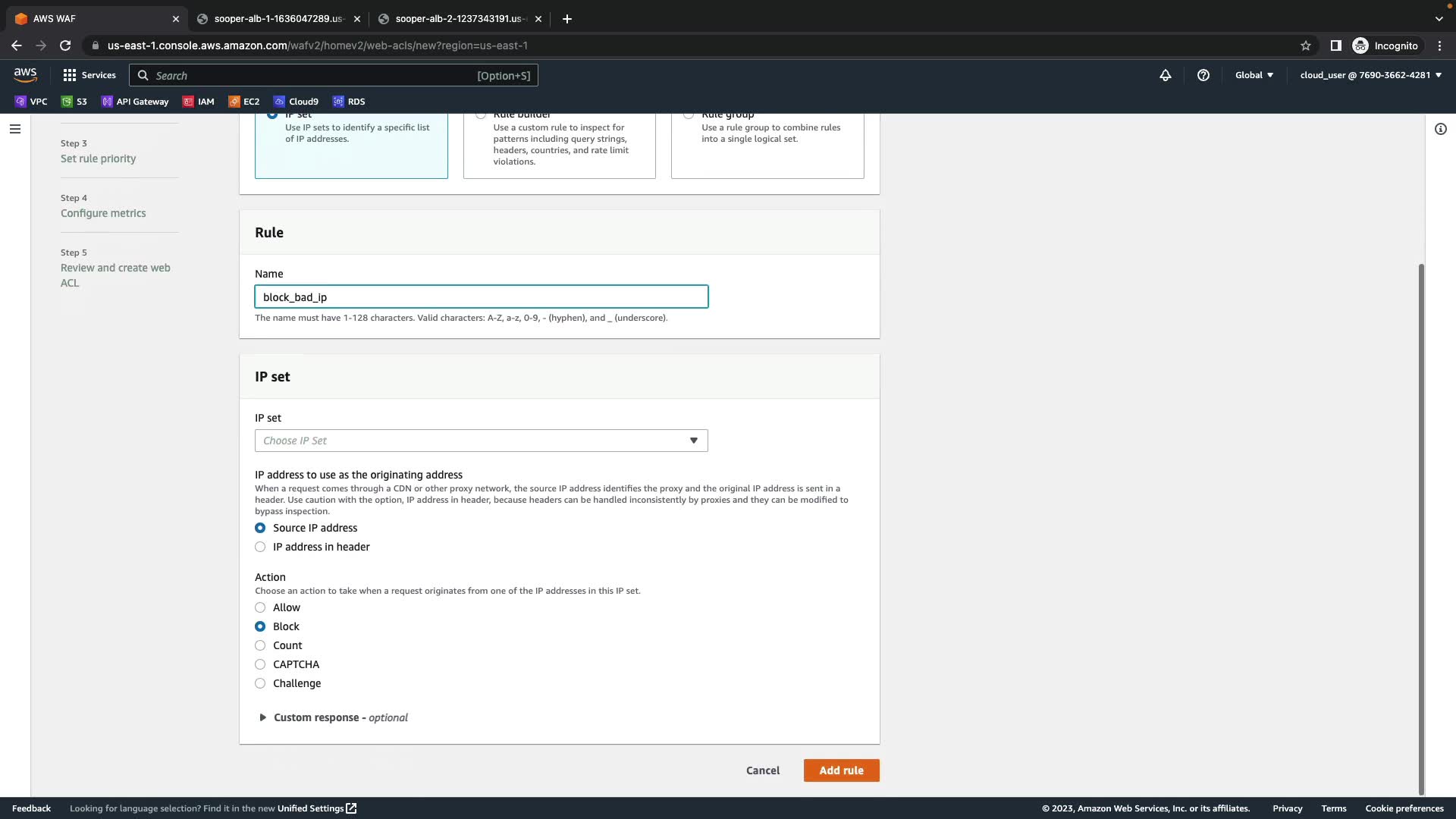Open the Choose IP Set dropdown

481,441
